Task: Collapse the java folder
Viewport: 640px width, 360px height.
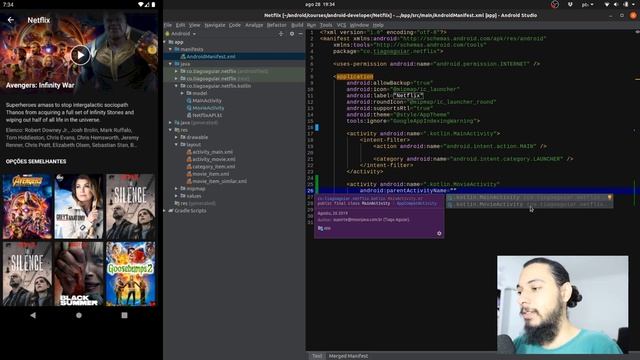Action: click(171, 64)
